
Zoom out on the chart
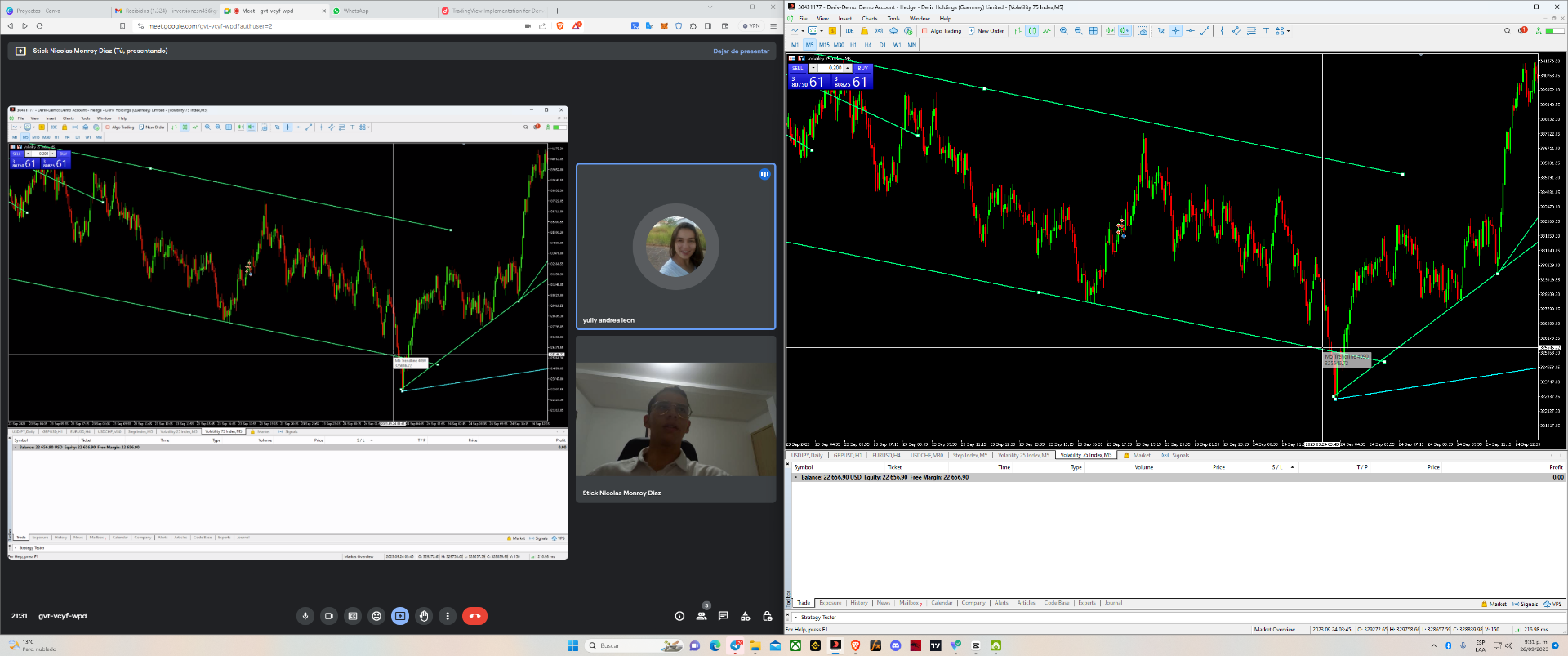[x=1078, y=31]
